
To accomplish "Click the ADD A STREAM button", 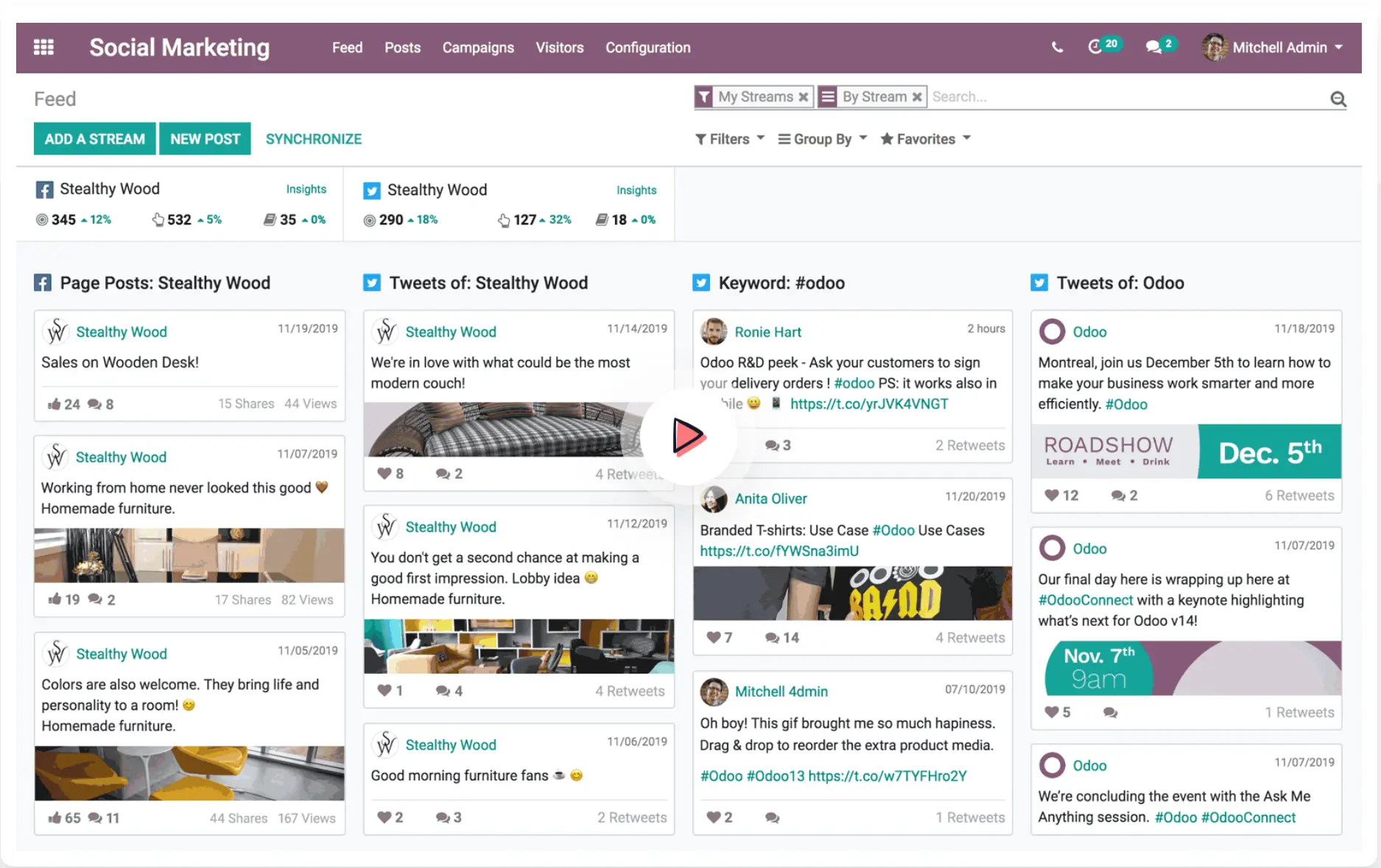I will point(94,138).
